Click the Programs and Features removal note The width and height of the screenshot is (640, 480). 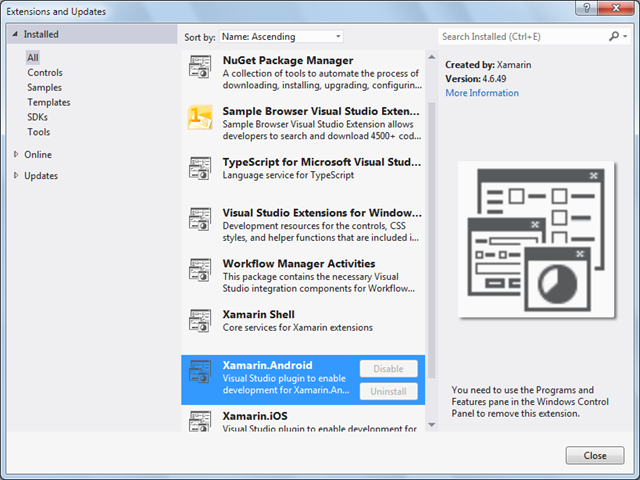530,402
